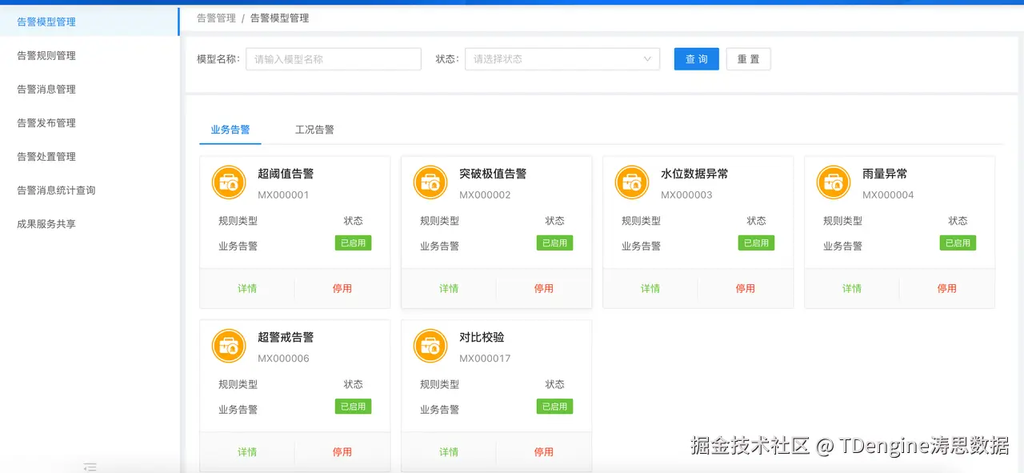Open 告警规则管理 in the sidebar
The image size is (1024, 473).
46,56
